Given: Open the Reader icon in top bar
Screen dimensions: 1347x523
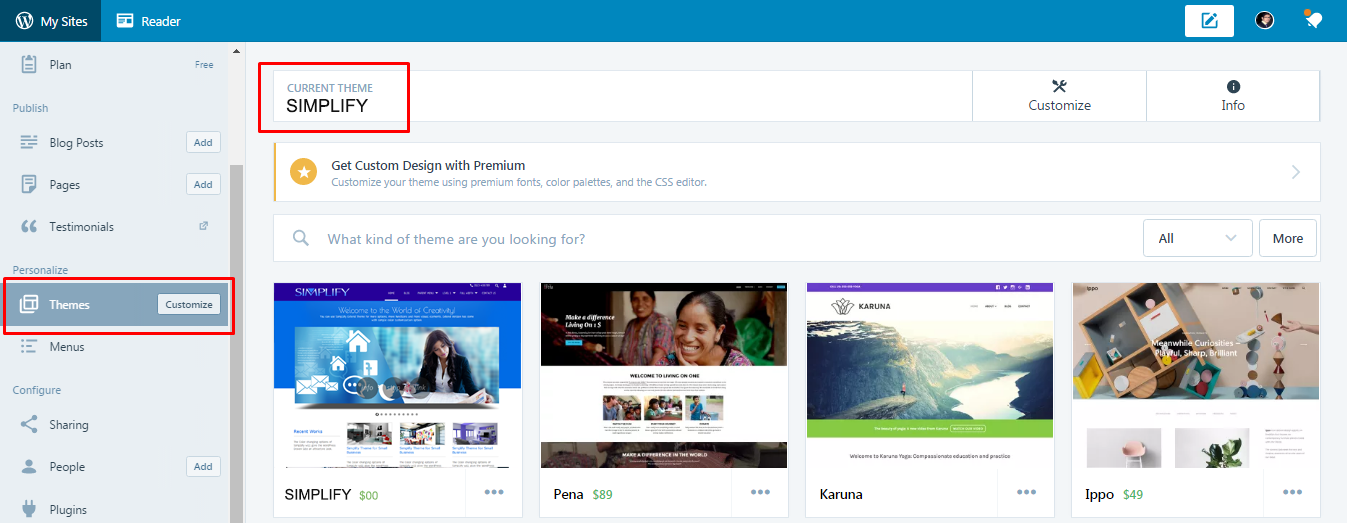Looking at the screenshot, I should 125,20.
